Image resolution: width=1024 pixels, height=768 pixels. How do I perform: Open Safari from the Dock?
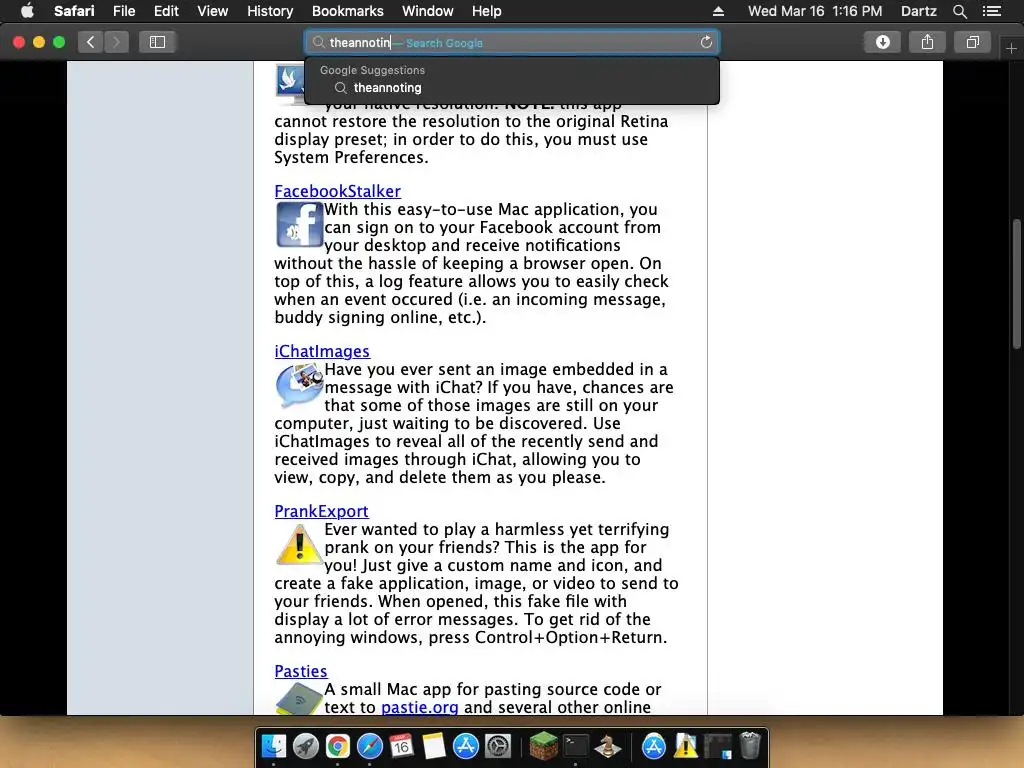[x=370, y=746]
